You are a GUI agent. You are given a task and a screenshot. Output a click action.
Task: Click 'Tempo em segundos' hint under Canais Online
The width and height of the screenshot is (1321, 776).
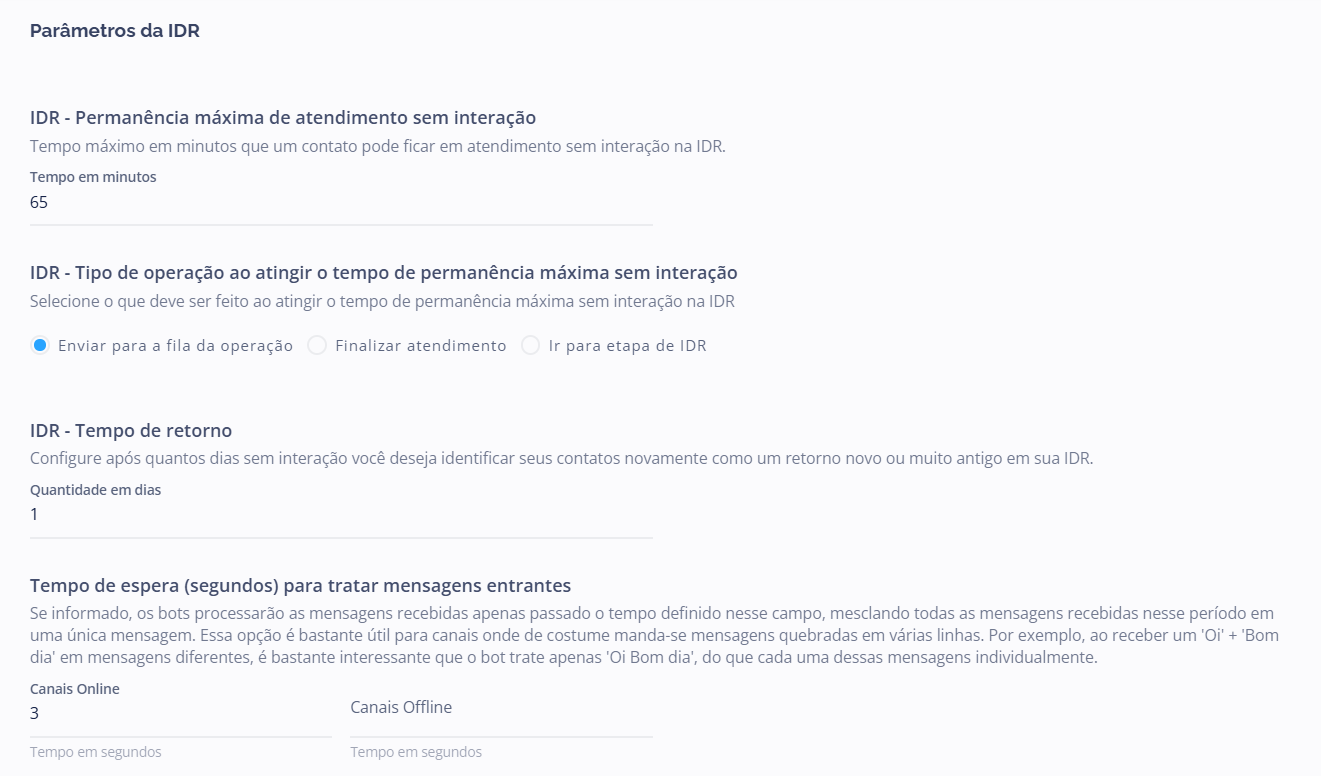click(x=95, y=752)
